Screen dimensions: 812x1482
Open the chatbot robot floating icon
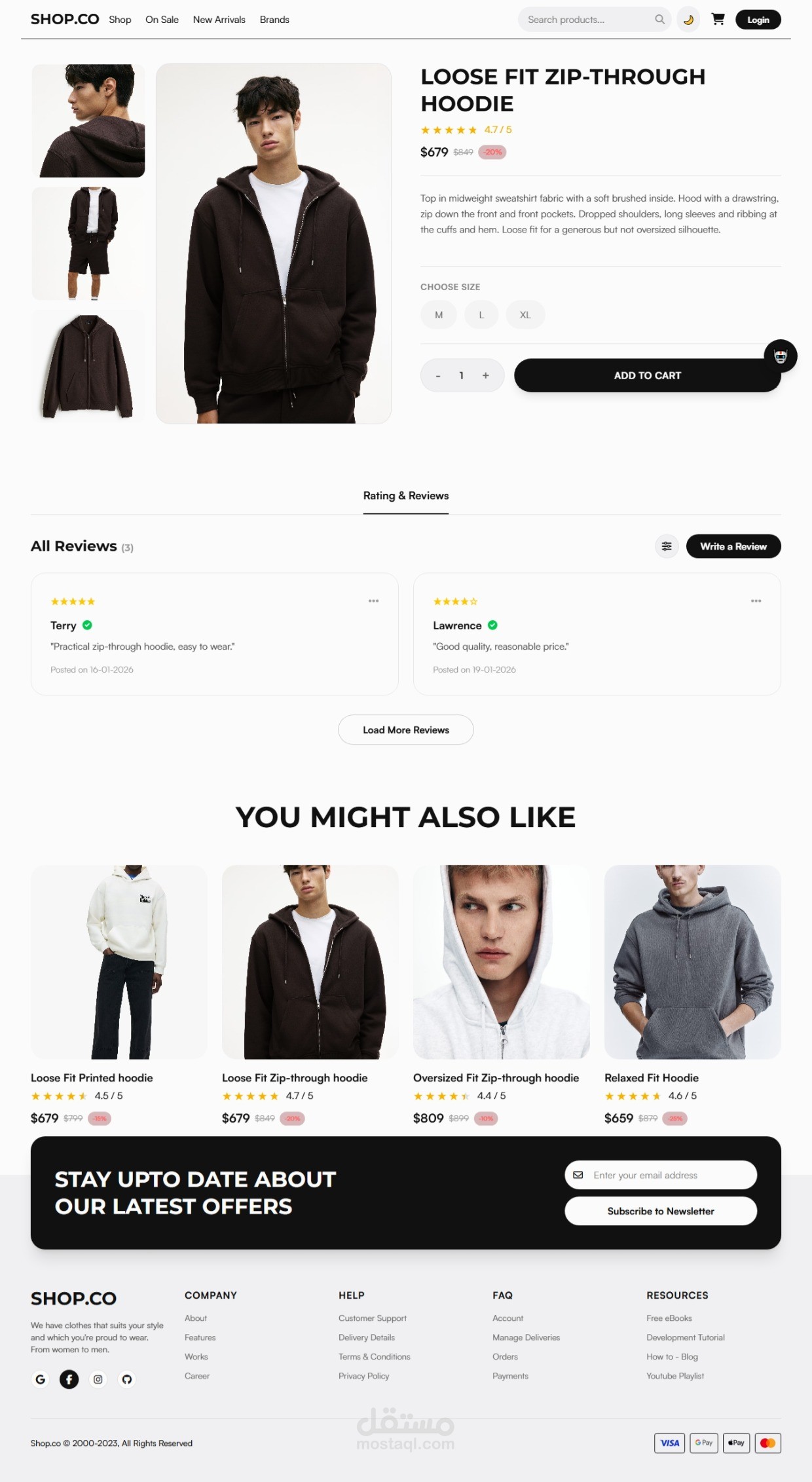[x=781, y=356]
